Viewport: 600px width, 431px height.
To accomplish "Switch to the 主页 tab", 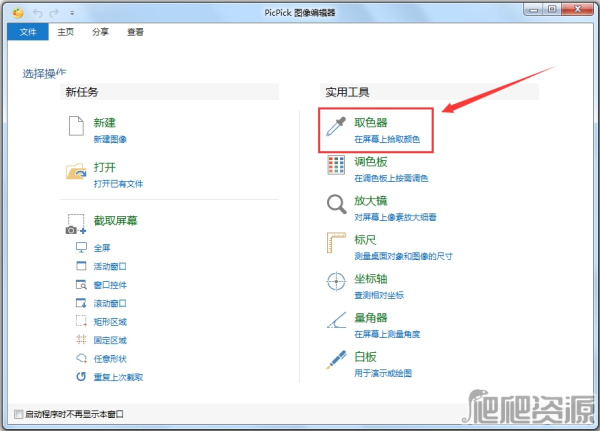I will pyautogui.click(x=65, y=32).
